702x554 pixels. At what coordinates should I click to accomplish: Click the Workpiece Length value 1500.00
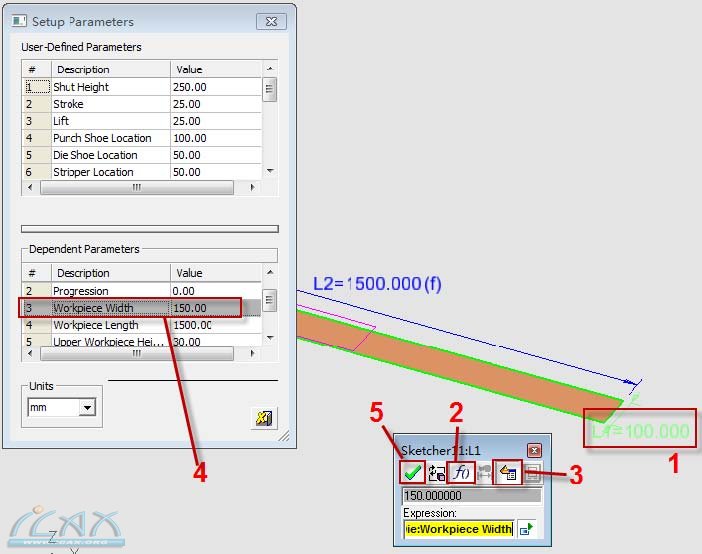point(193,325)
